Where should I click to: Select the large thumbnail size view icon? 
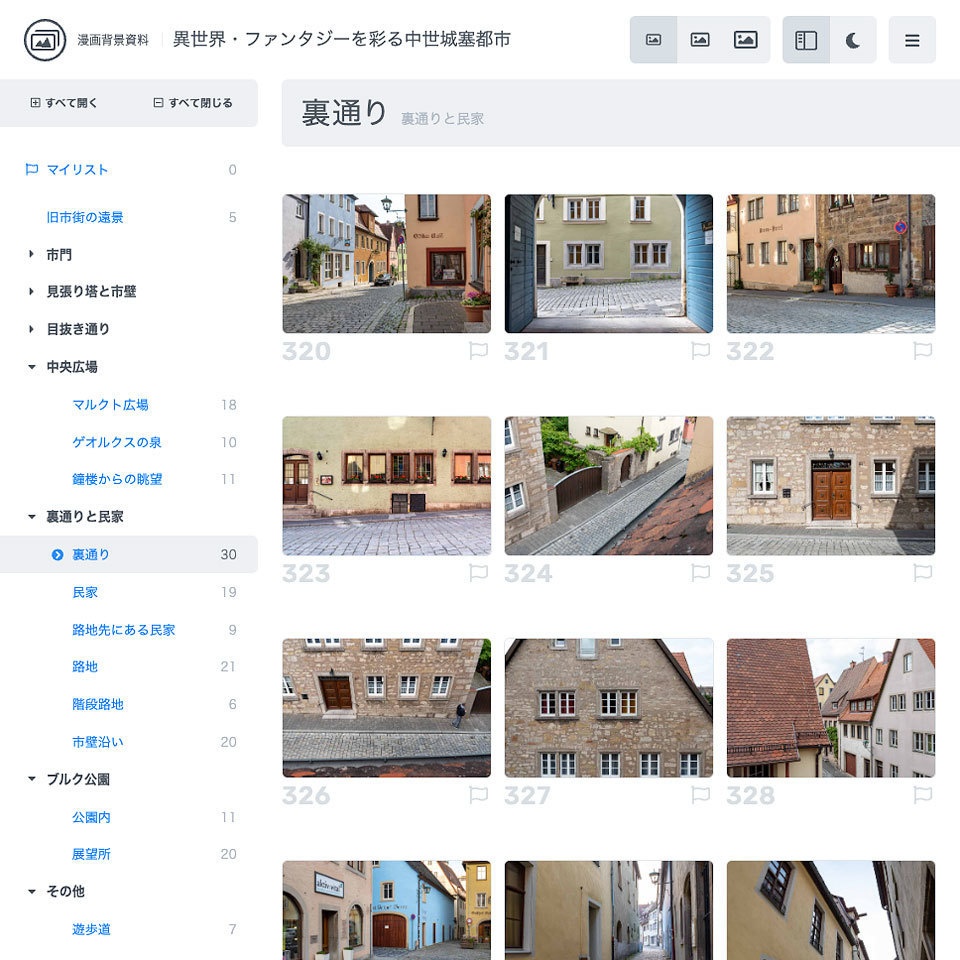click(x=745, y=40)
